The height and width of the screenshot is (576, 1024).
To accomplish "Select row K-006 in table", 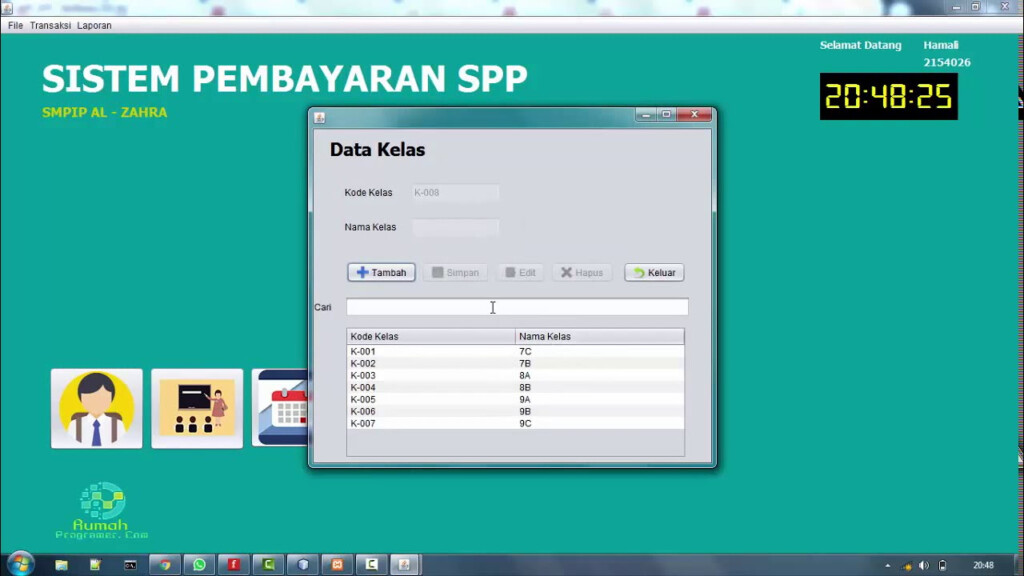I will tap(515, 411).
